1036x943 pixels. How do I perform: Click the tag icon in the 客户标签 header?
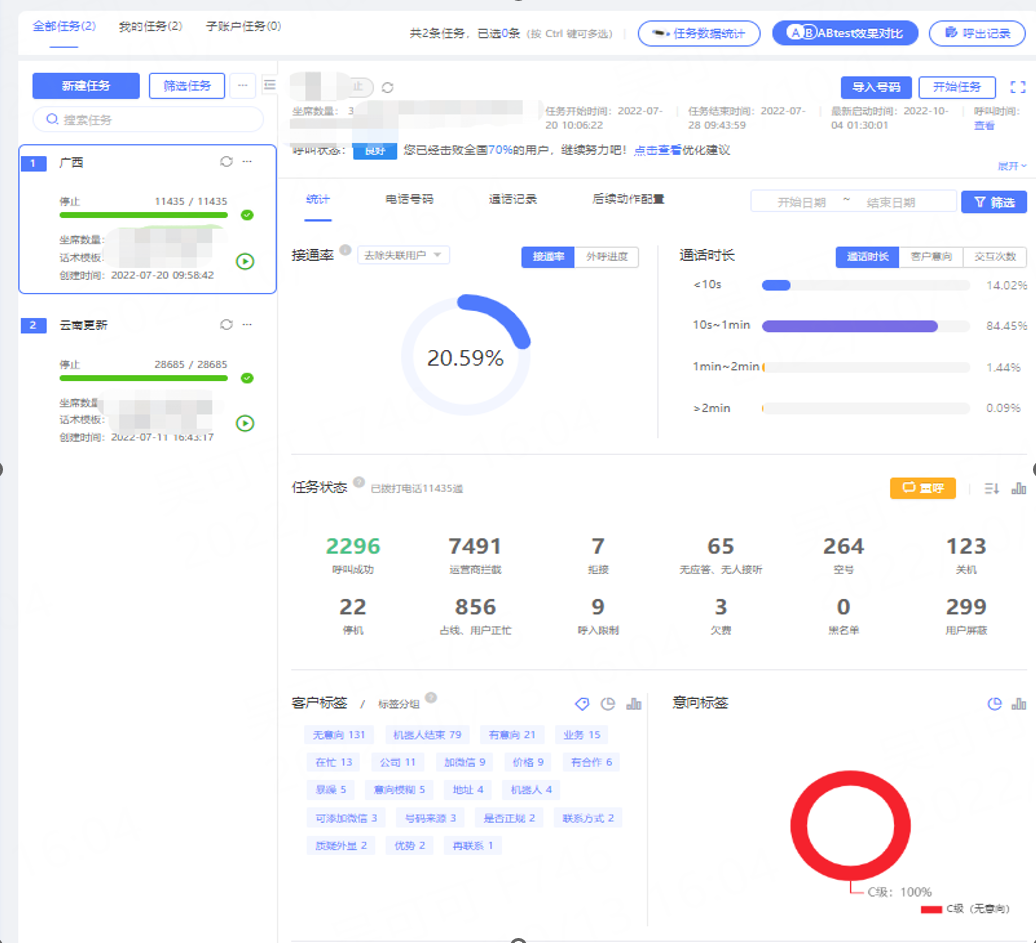click(x=582, y=704)
